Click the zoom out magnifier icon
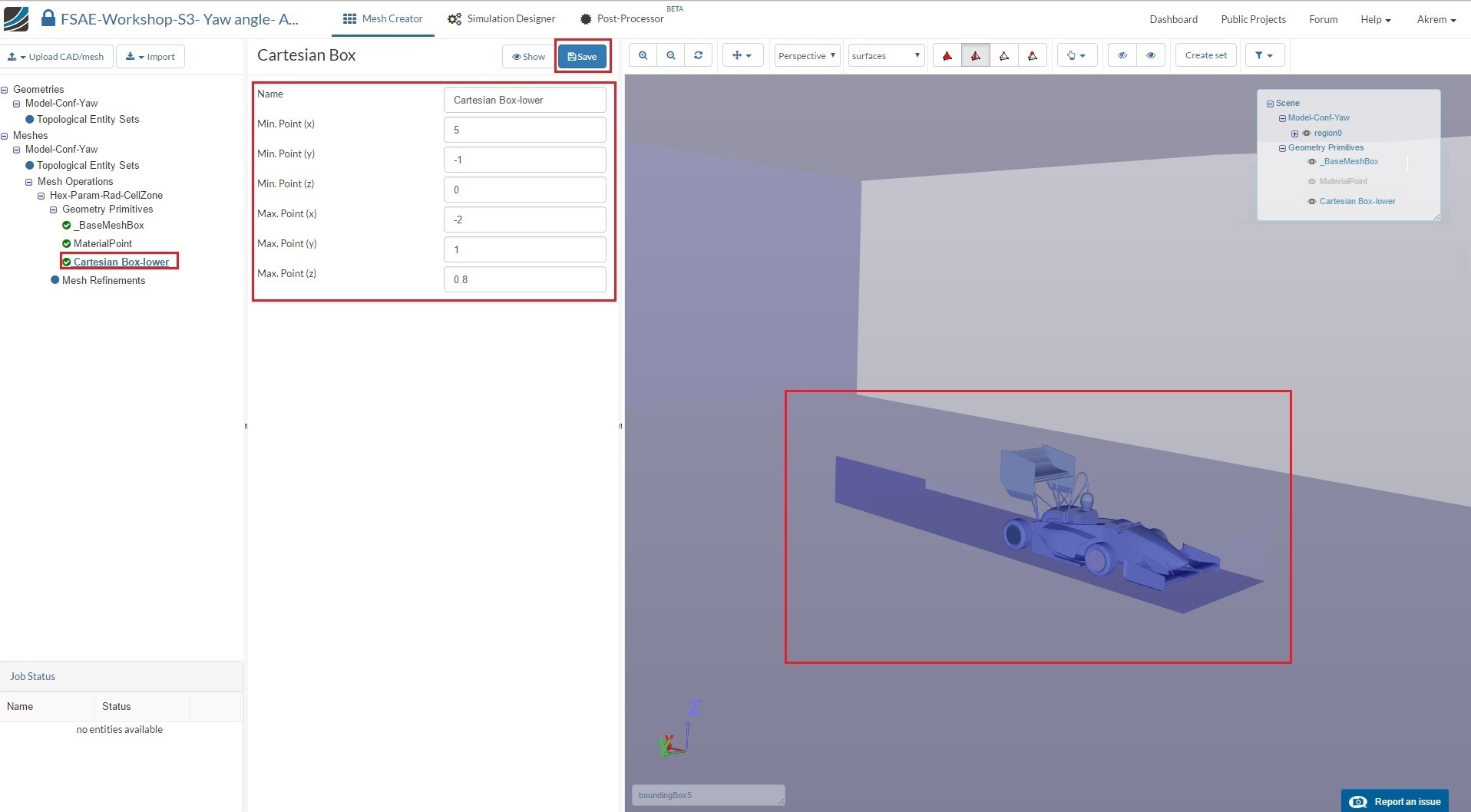 [670, 55]
